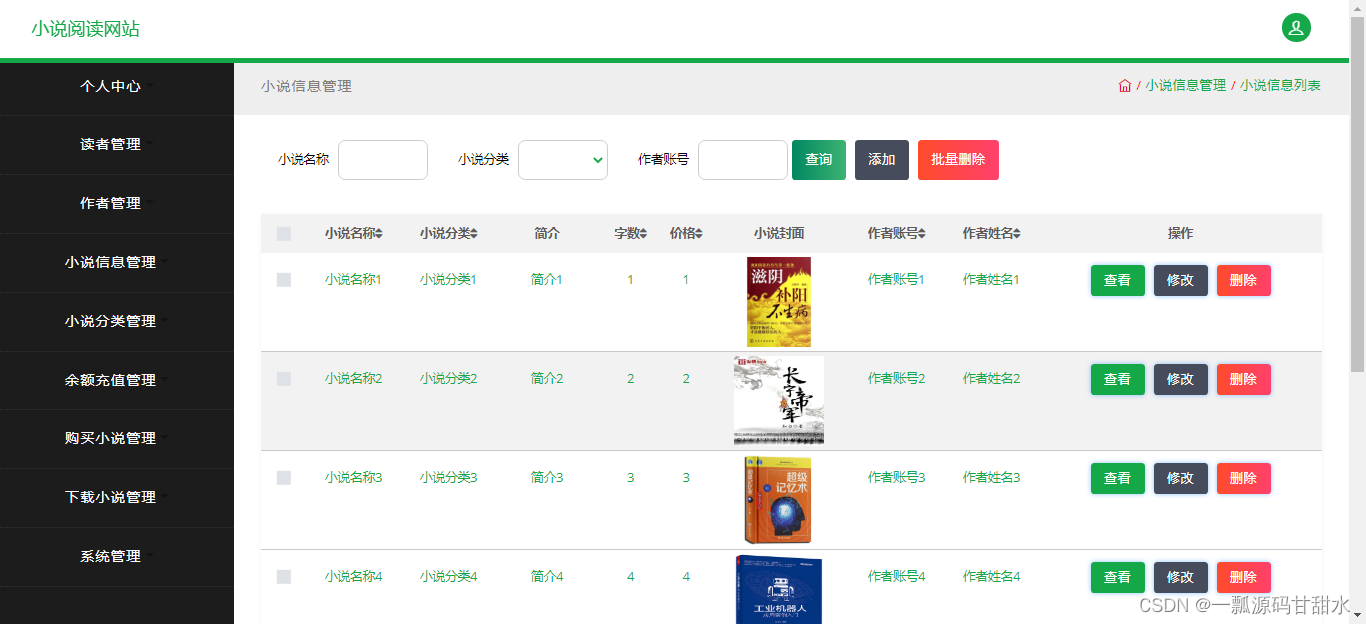Tick the checkbox for 小说名称3 row
This screenshot has height=624, width=1366.
(x=284, y=478)
